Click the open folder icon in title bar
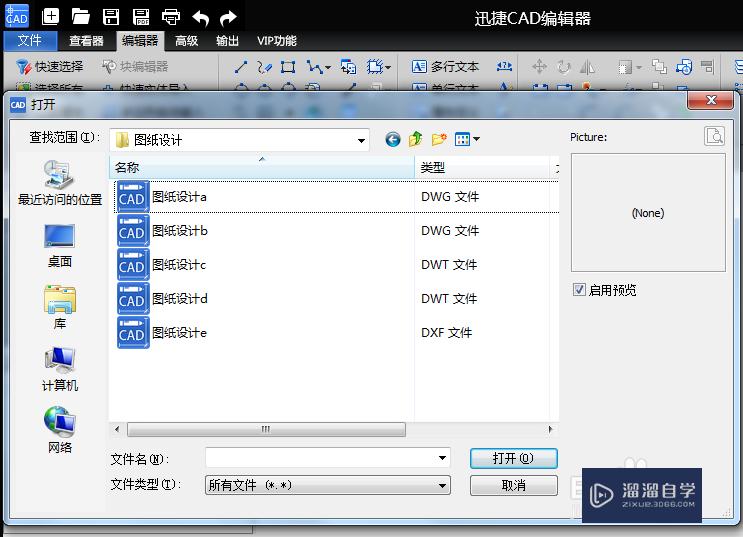Screen dimensions: 743x537 pos(81,17)
